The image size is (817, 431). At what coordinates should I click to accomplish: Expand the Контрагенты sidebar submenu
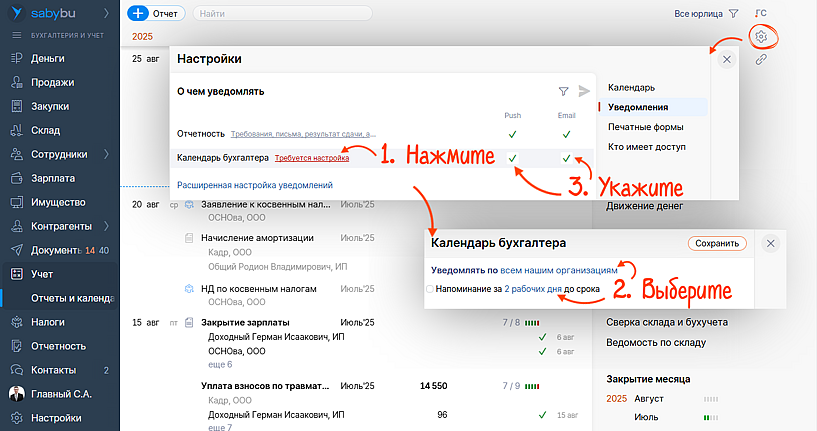point(106,226)
